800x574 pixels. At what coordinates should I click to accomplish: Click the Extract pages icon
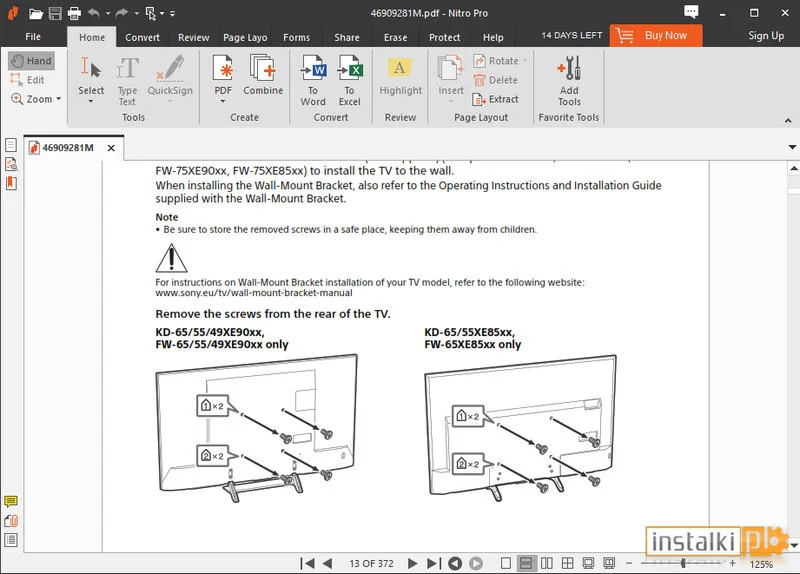click(x=496, y=99)
